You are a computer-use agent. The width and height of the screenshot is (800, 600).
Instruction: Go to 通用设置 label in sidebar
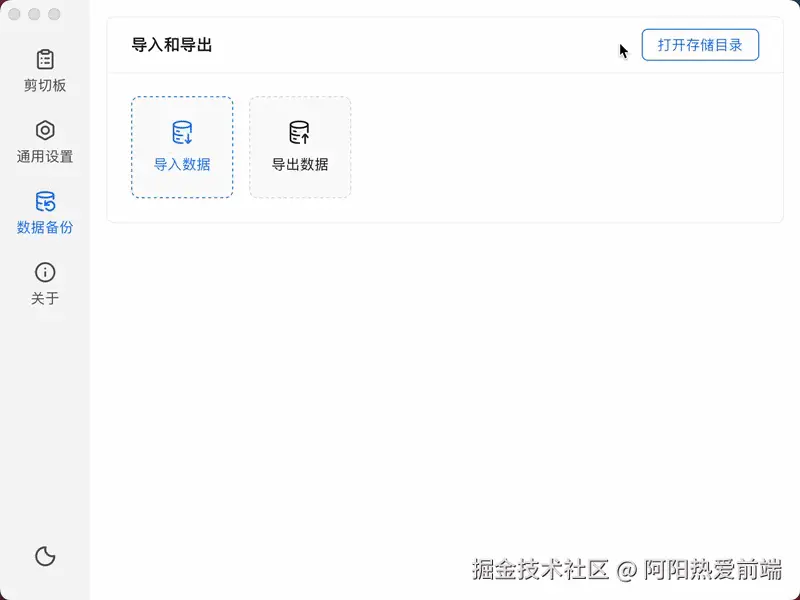tap(45, 156)
